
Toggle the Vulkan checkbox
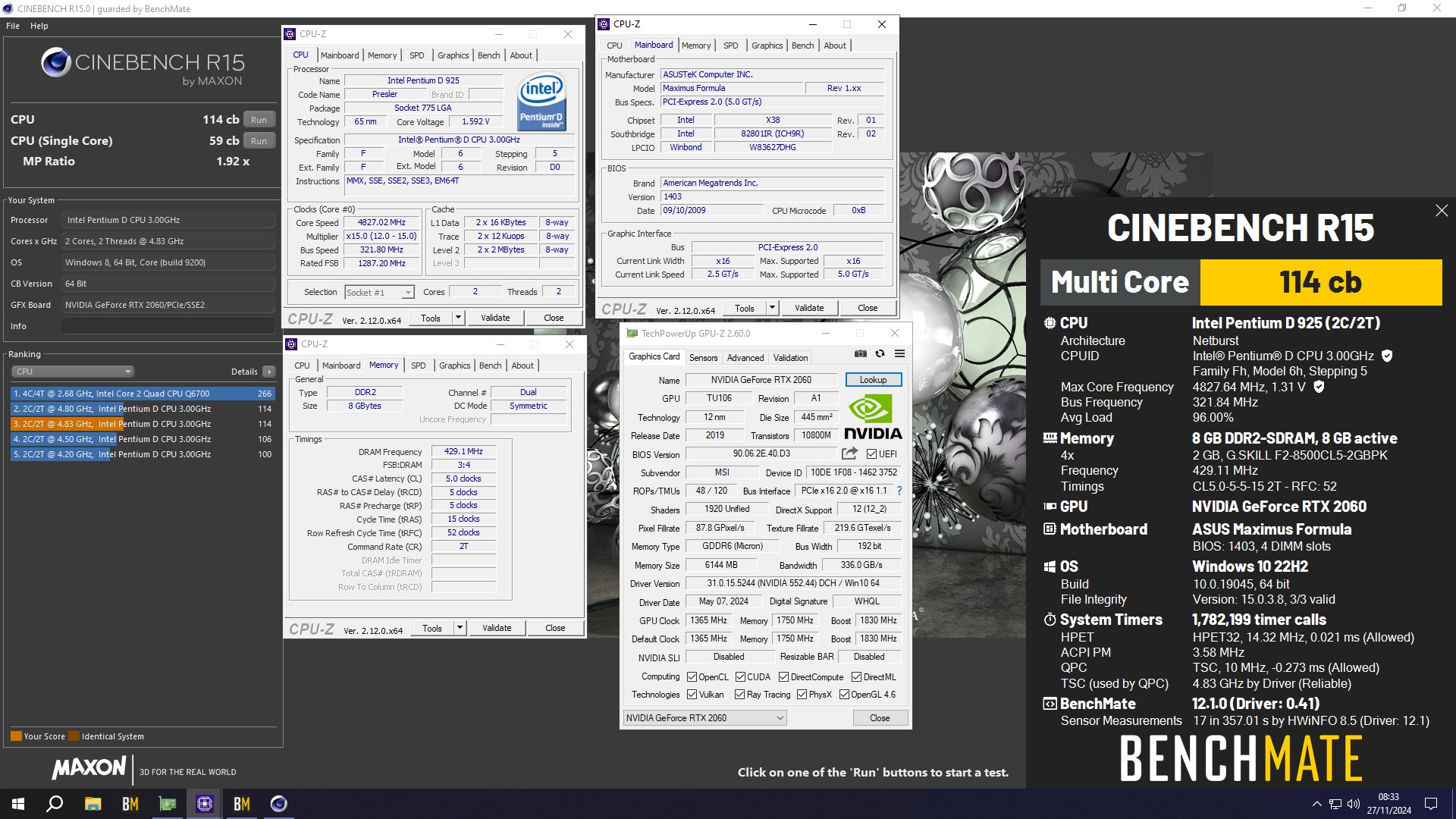tap(692, 695)
